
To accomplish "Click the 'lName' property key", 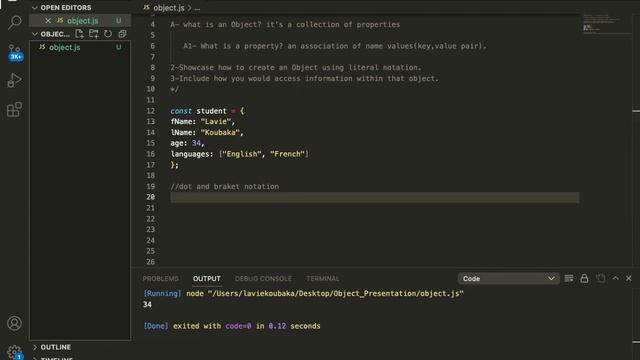I will [181, 133].
